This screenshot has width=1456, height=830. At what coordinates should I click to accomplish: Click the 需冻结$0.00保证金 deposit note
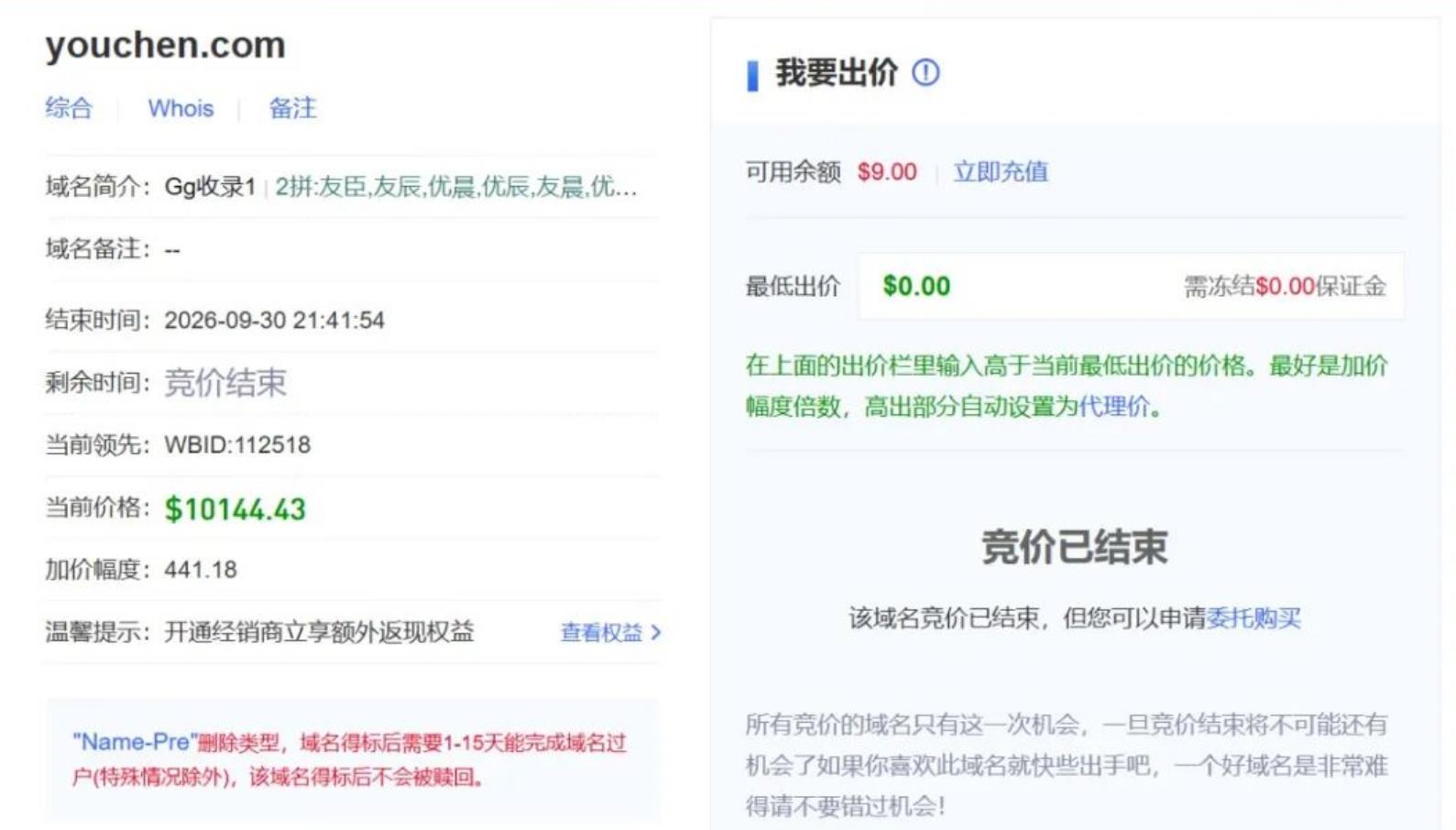click(x=1285, y=286)
